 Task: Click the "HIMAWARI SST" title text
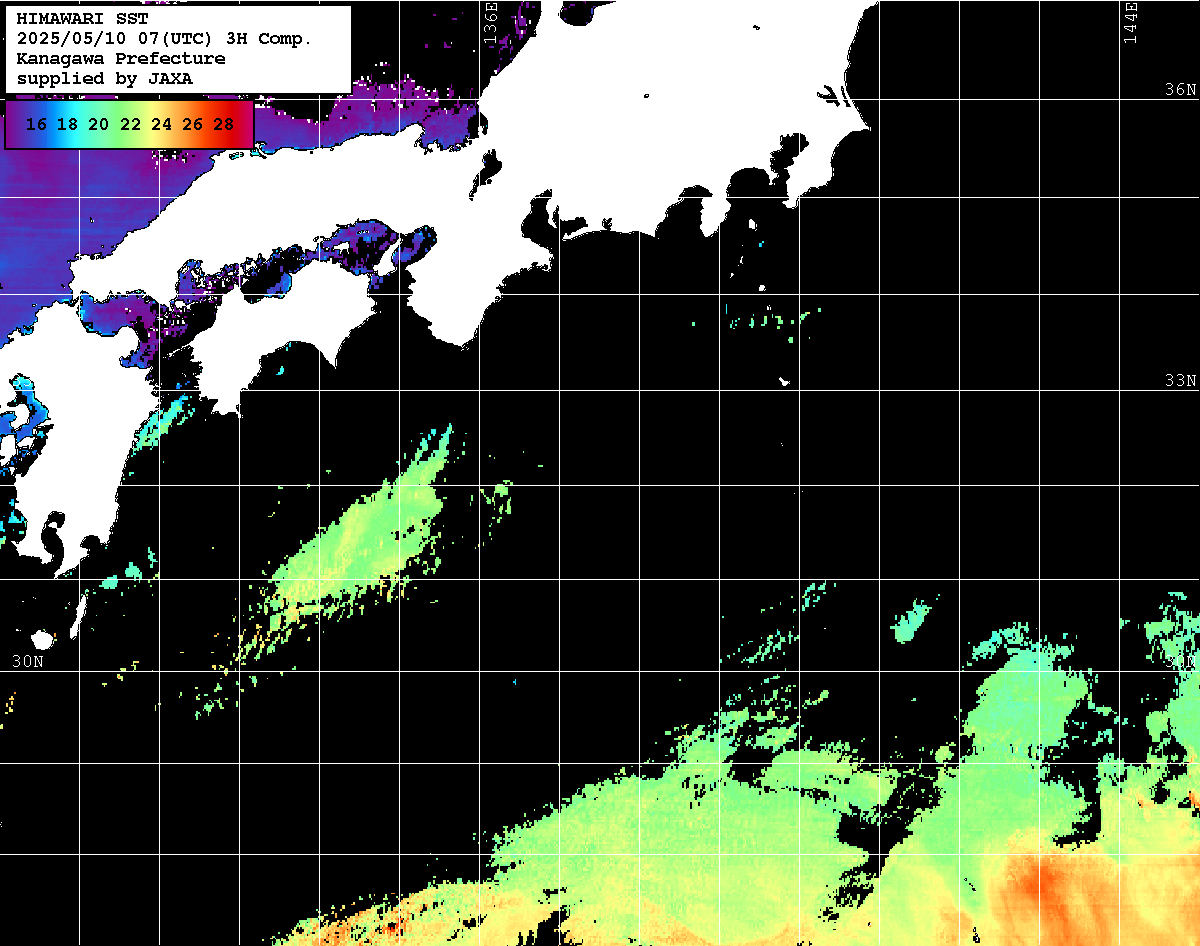82,19
